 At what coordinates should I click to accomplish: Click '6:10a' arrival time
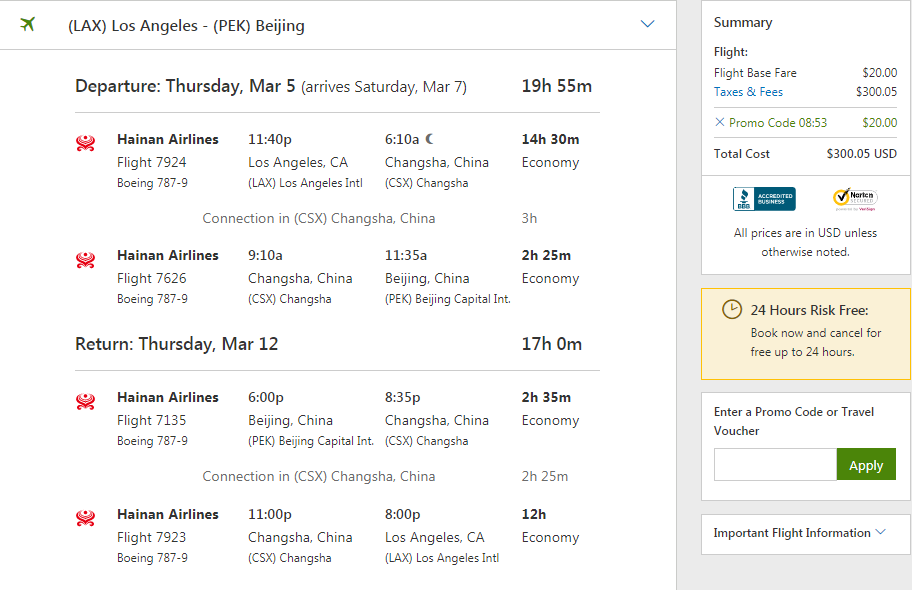click(402, 140)
